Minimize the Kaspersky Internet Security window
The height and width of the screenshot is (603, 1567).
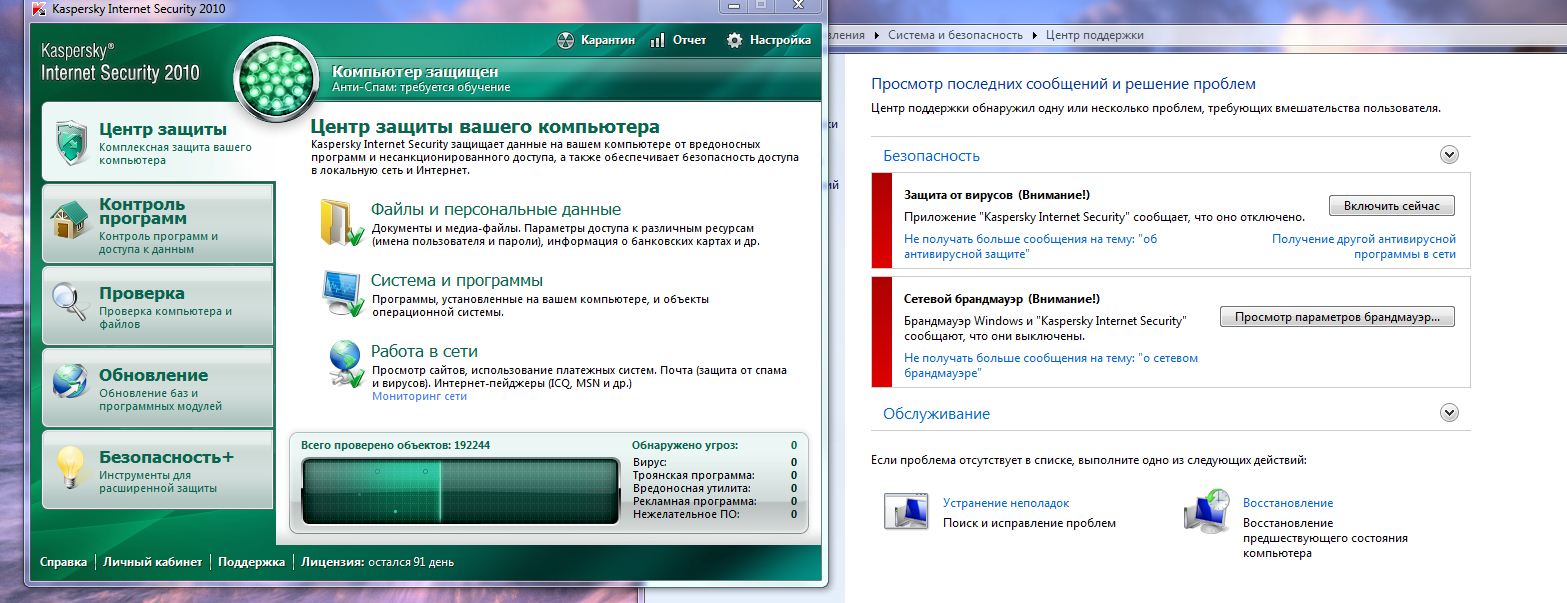pyautogui.click(x=734, y=6)
